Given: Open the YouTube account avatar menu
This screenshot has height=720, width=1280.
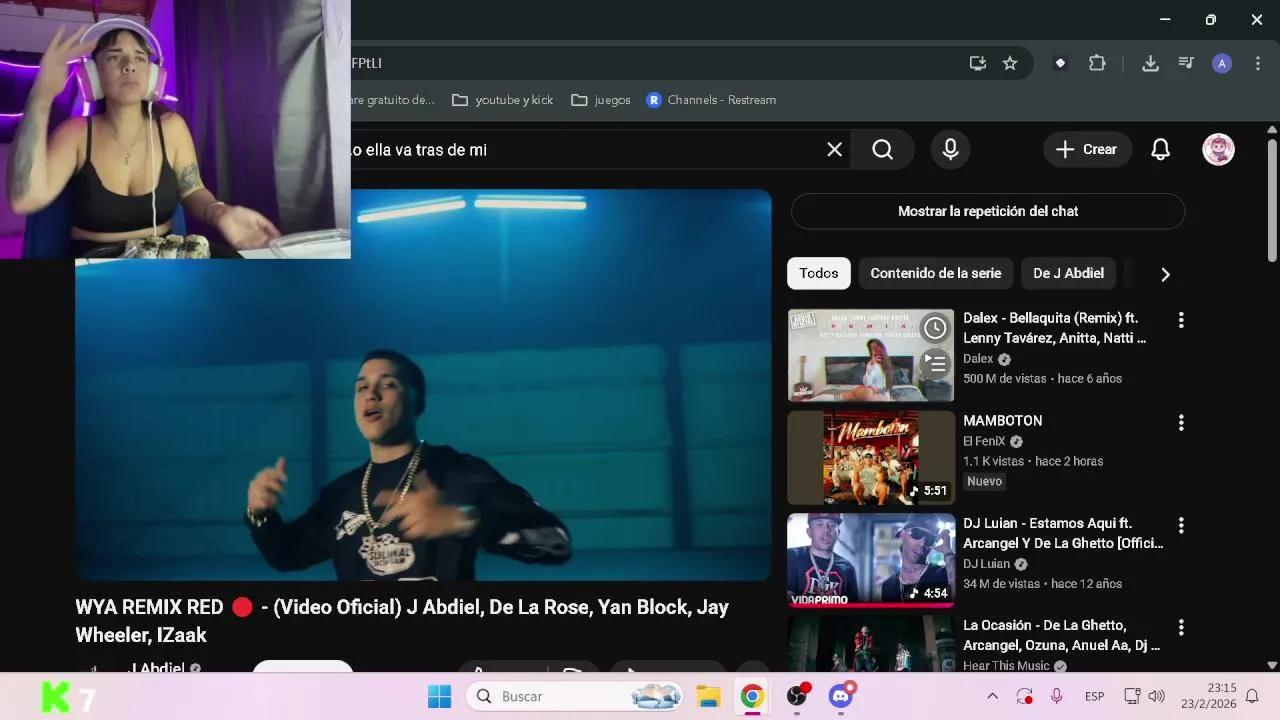Looking at the screenshot, I should pos(1218,150).
